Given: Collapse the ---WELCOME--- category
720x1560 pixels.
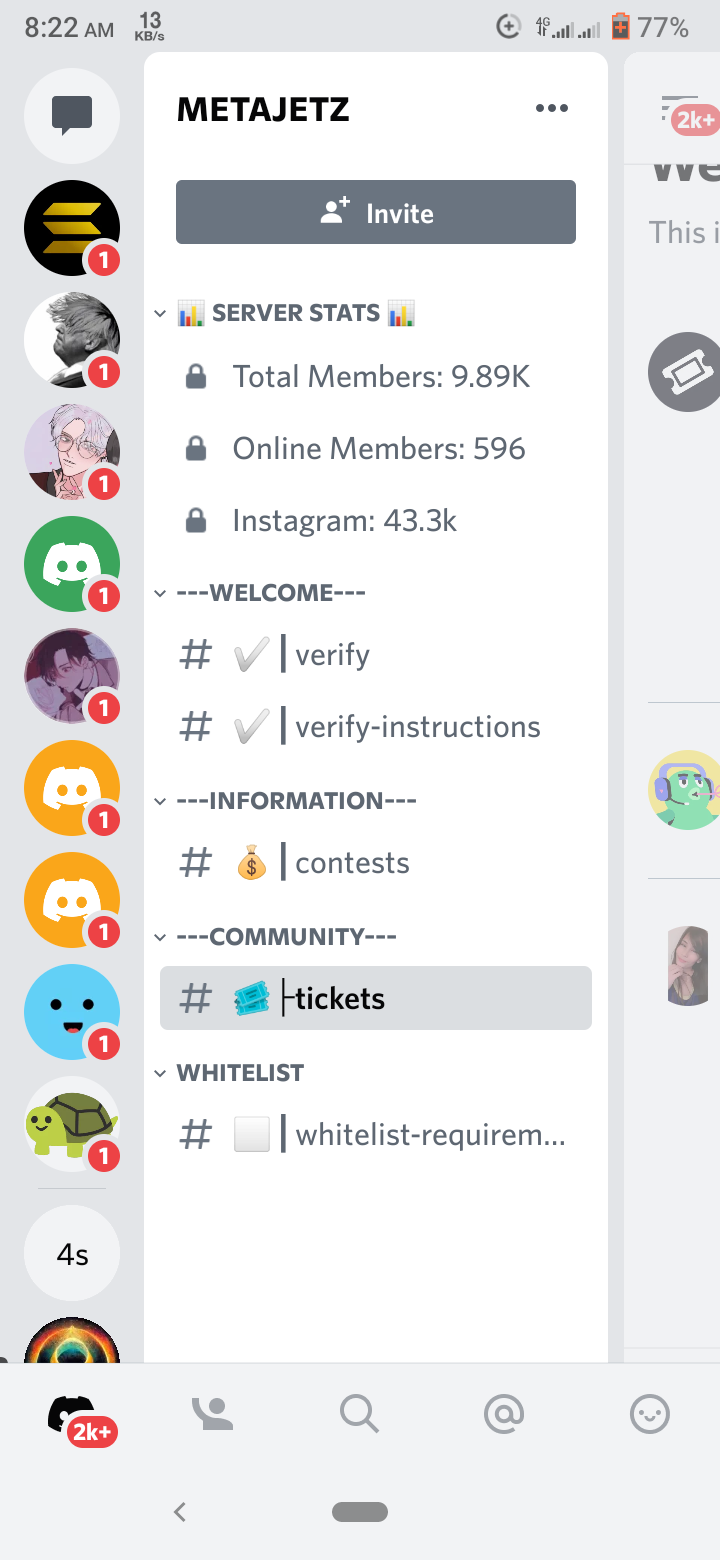Looking at the screenshot, I should coord(260,593).
